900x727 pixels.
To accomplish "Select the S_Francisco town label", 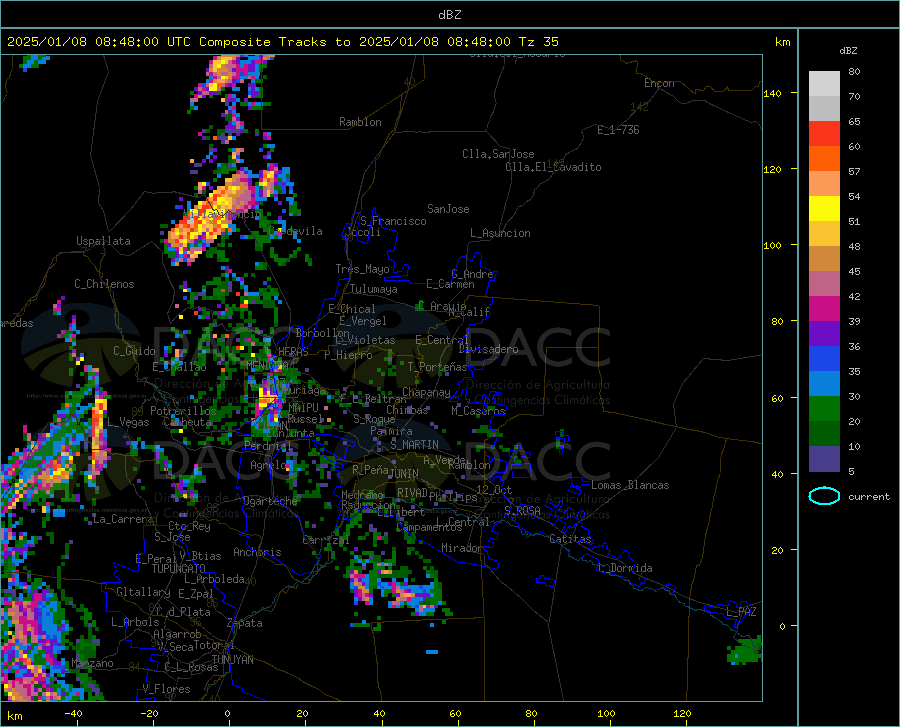I will tap(394, 221).
